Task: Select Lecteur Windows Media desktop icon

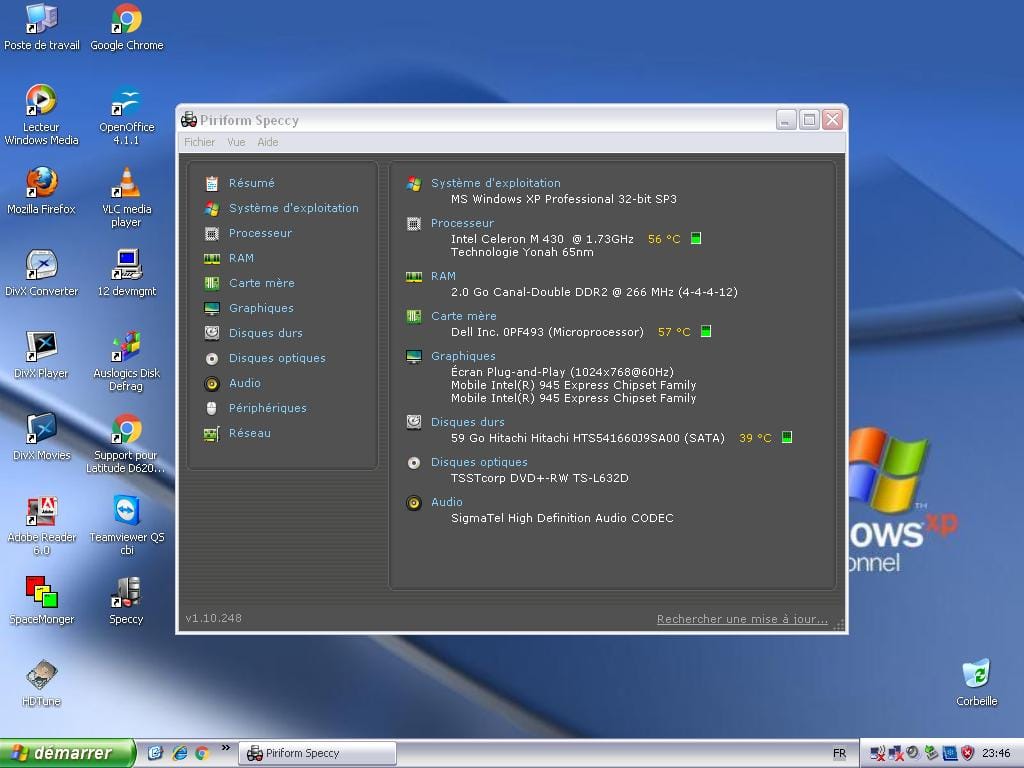Action: click(41, 115)
